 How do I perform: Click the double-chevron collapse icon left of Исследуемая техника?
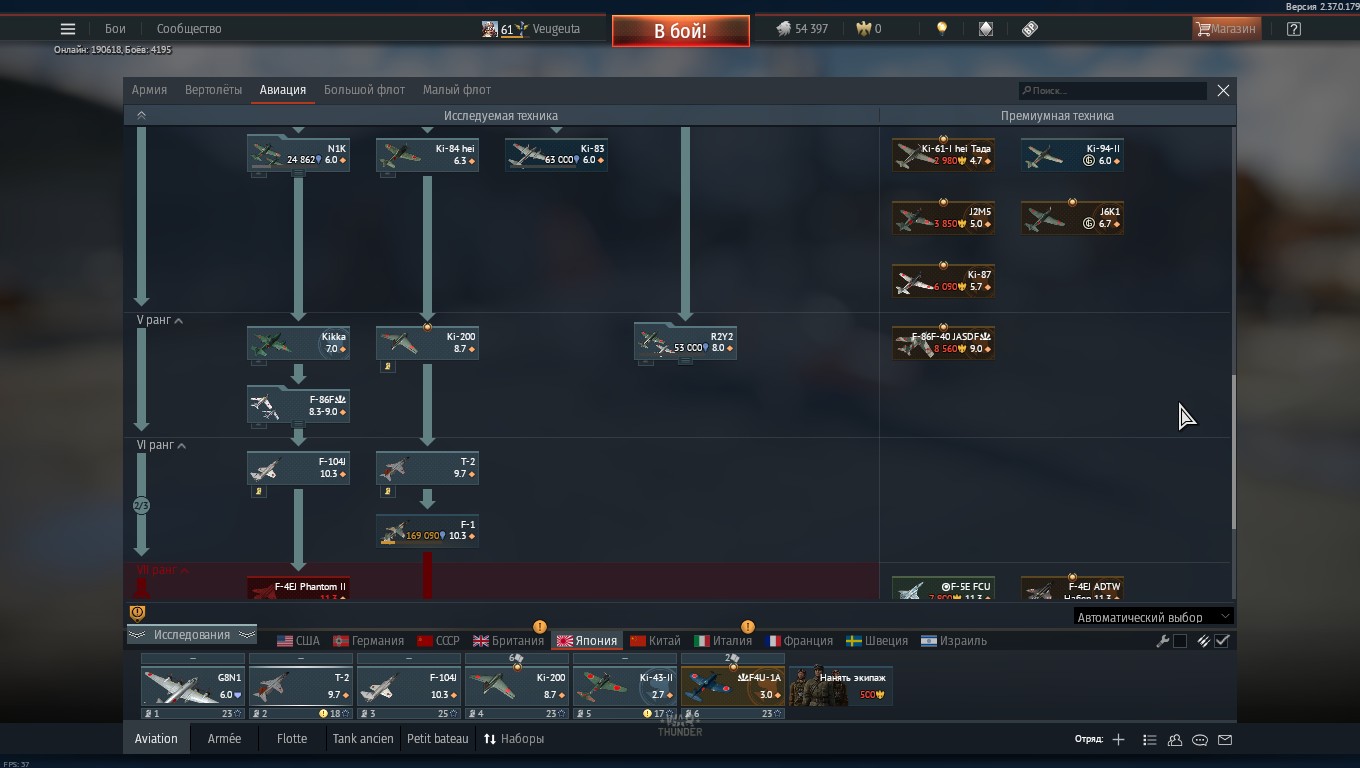[x=141, y=115]
